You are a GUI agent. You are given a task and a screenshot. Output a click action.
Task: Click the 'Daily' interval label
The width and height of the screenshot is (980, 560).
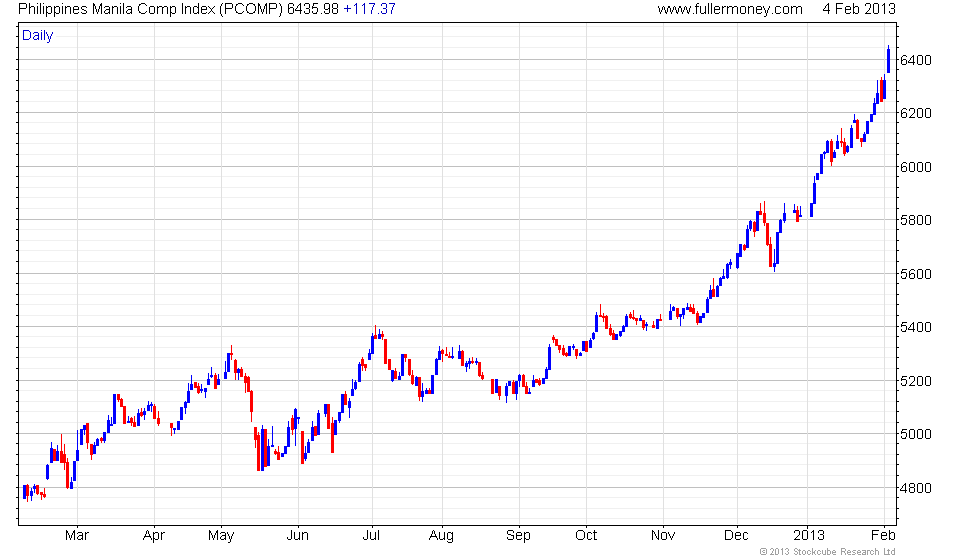pyautogui.click(x=38, y=36)
